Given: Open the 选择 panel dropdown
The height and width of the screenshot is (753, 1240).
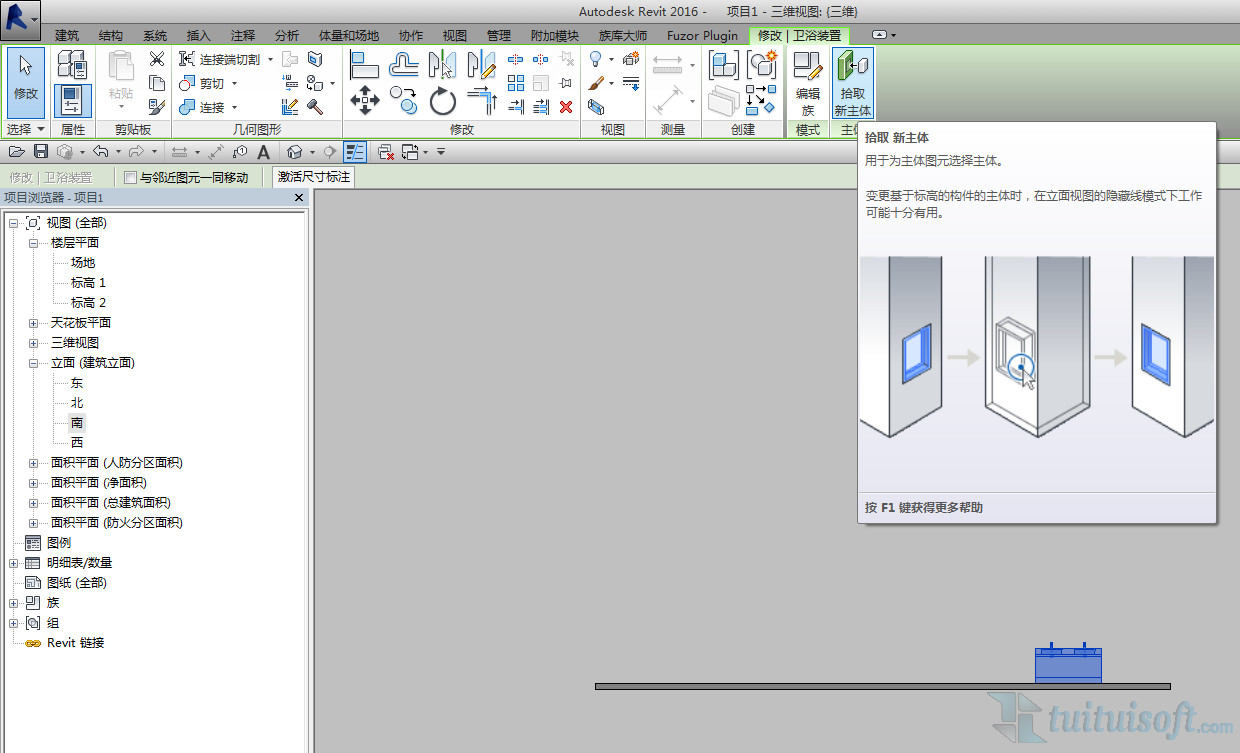Looking at the screenshot, I should click(40, 130).
